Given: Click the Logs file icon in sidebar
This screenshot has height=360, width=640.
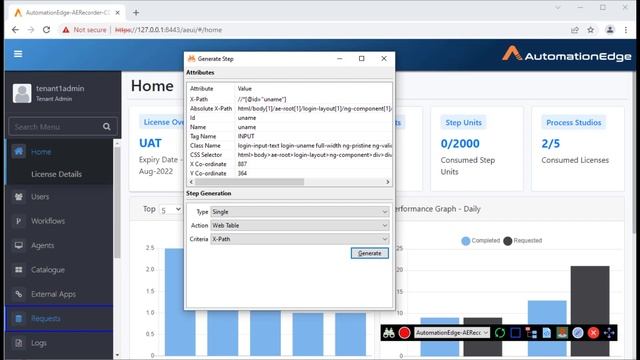Looking at the screenshot, I should tap(19, 343).
